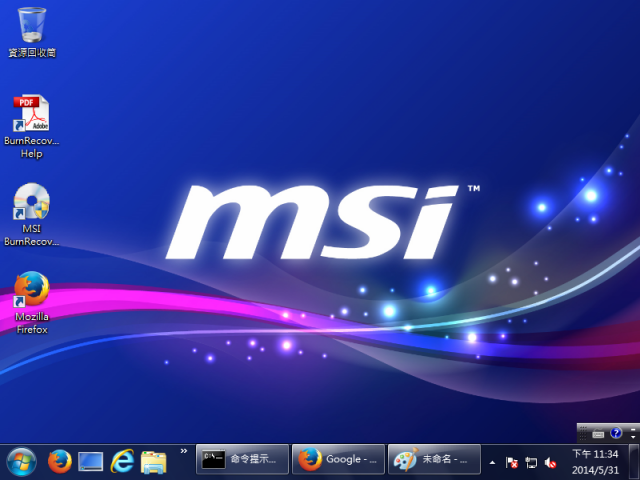Launch Firefox from the quick launch bar
Viewport: 640px width, 480px height.
click(x=60, y=462)
